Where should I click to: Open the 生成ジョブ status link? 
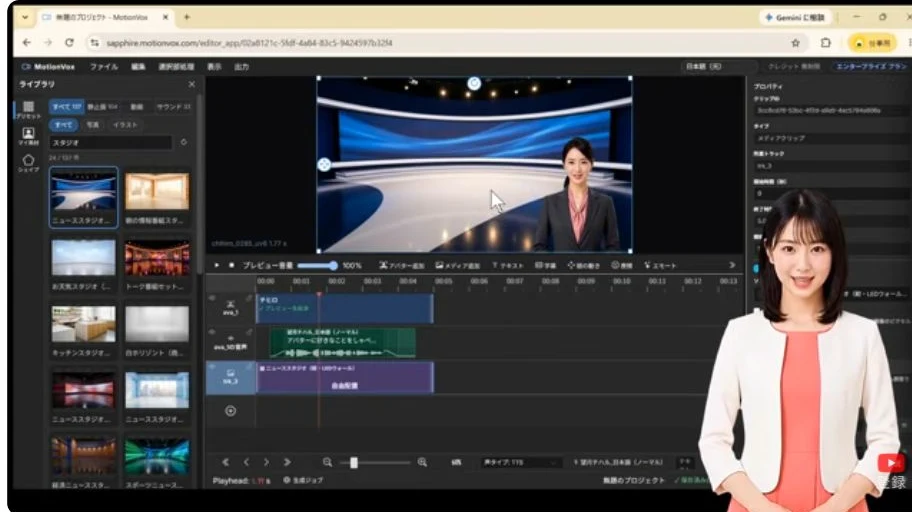(303, 481)
